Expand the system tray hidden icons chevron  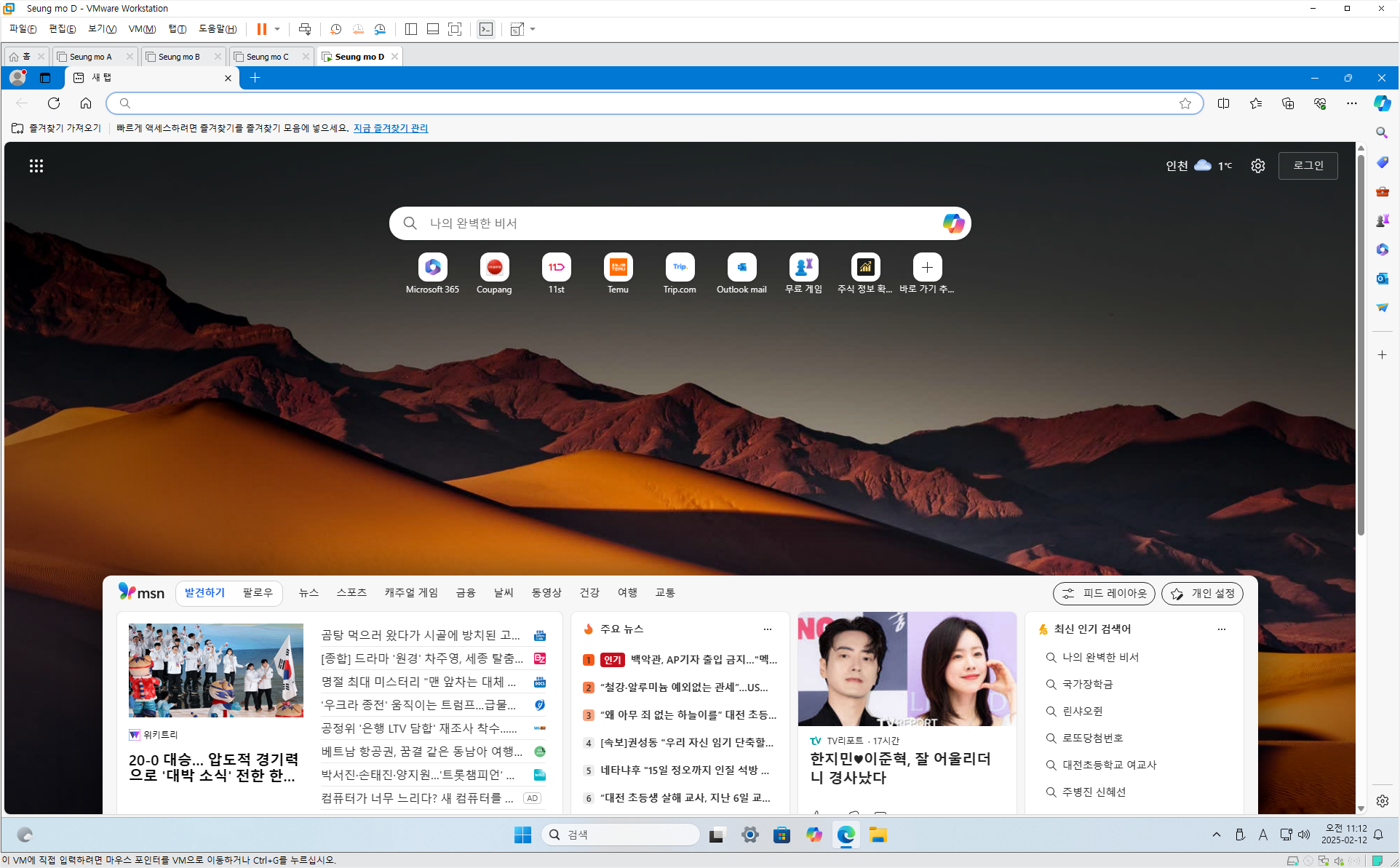coord(1216,835)
